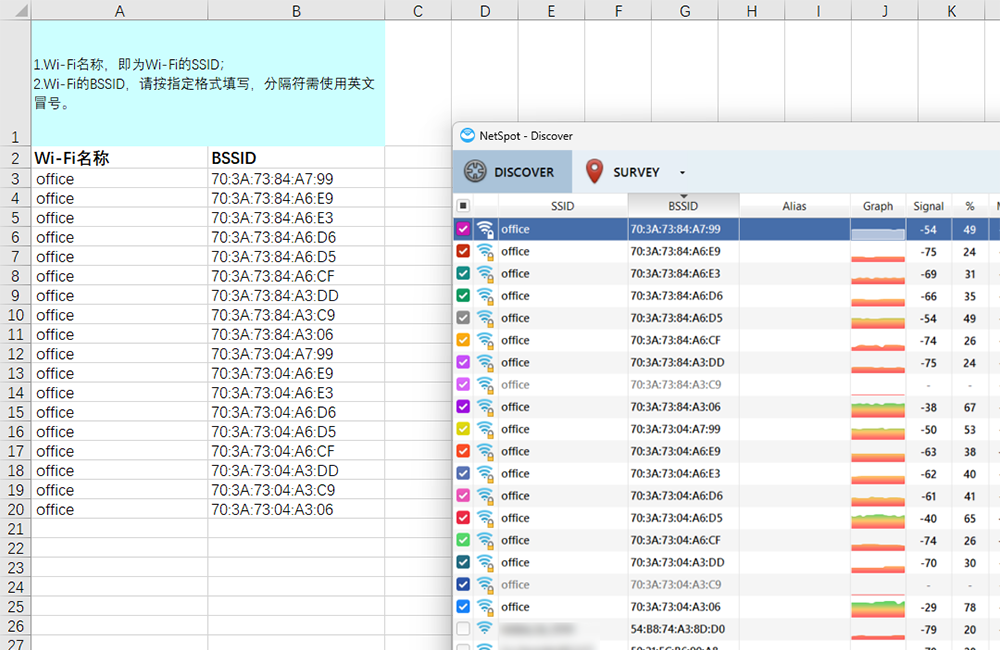This screenshot has width=1000, height=650.
Task: Open the Survey dropdown arrow
Action: pyautogui.click(x=682, y=173)
